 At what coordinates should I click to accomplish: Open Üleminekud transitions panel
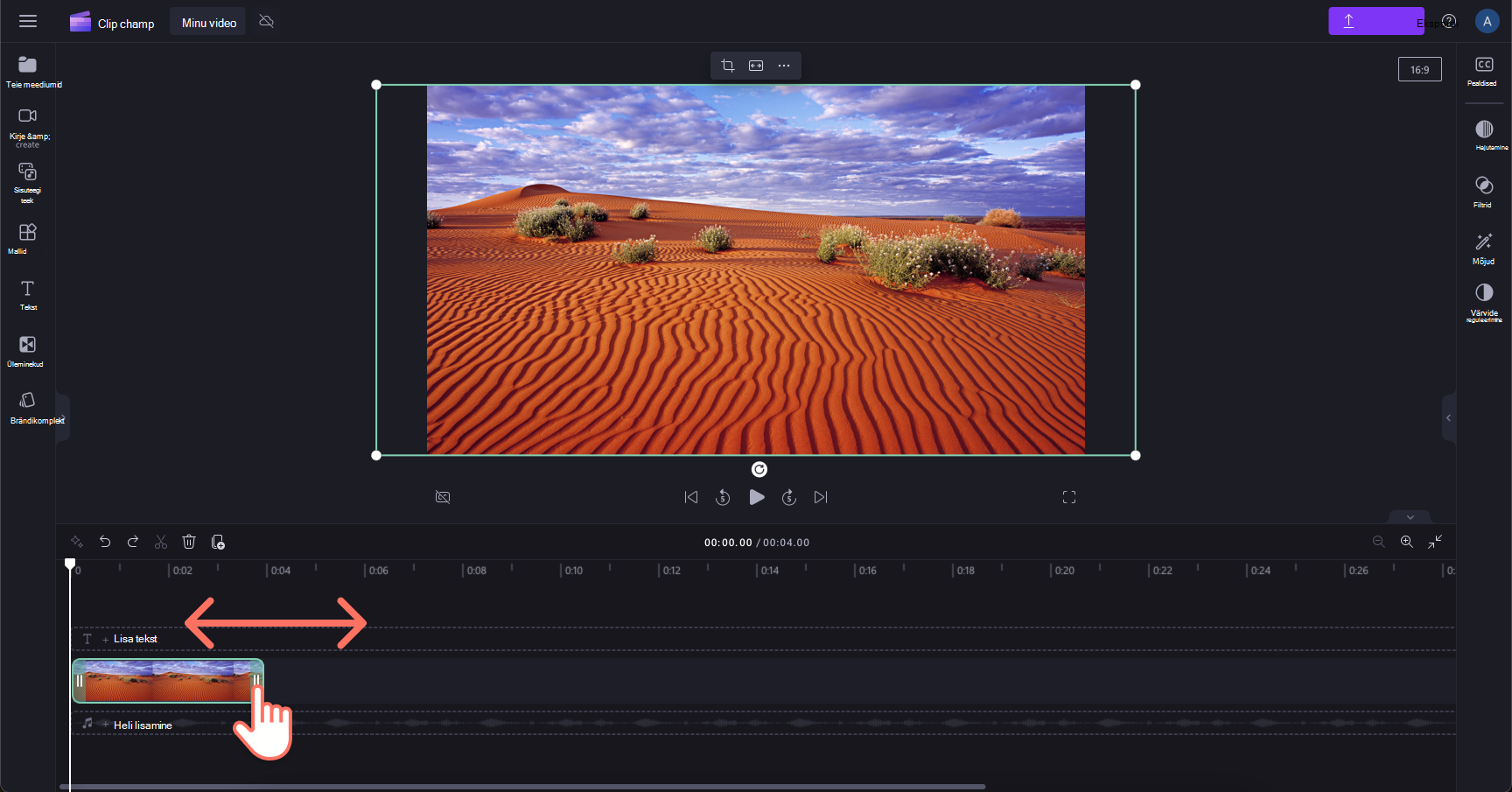pyautogui.click(x=28, y=351)
